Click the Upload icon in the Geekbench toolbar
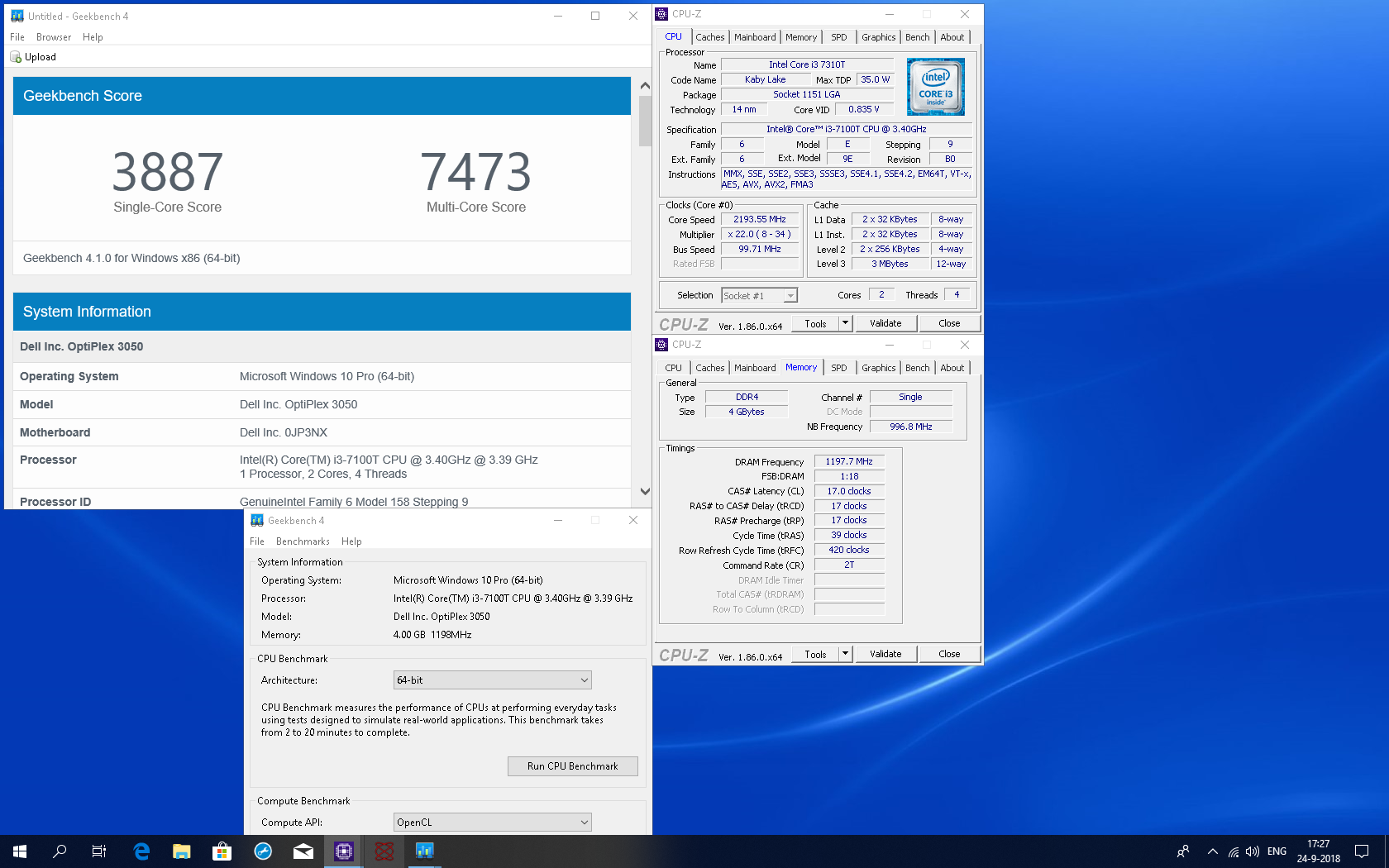1389x868 pixels. click(x=16, y=57)
